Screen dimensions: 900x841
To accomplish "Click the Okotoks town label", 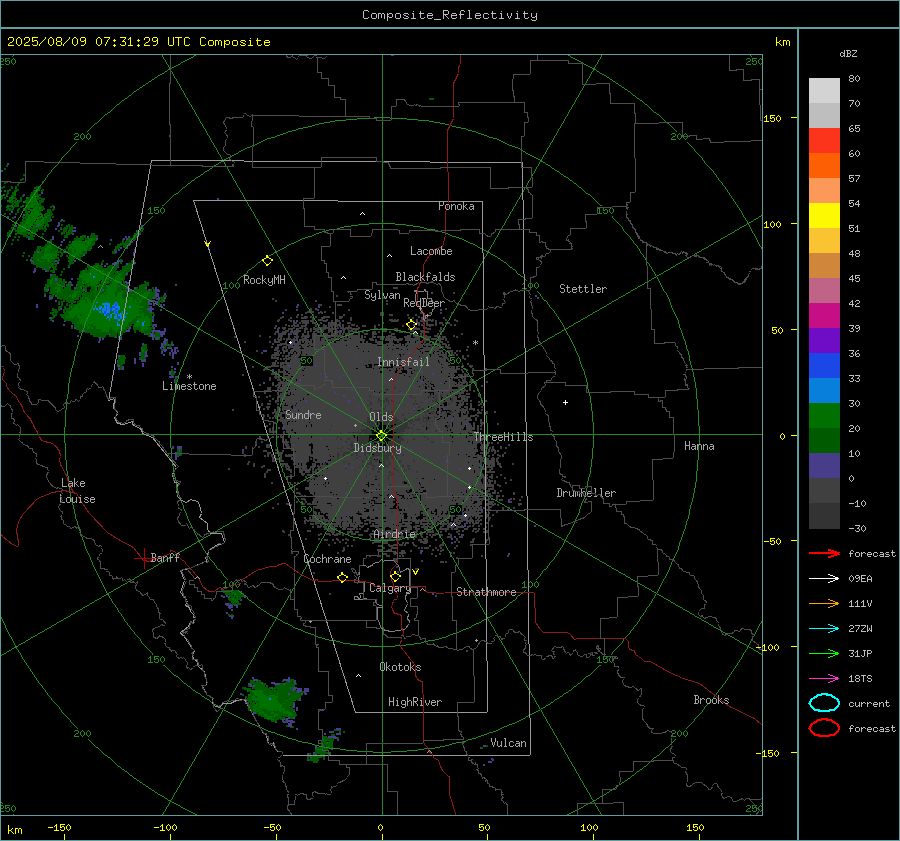I will 400,667.
